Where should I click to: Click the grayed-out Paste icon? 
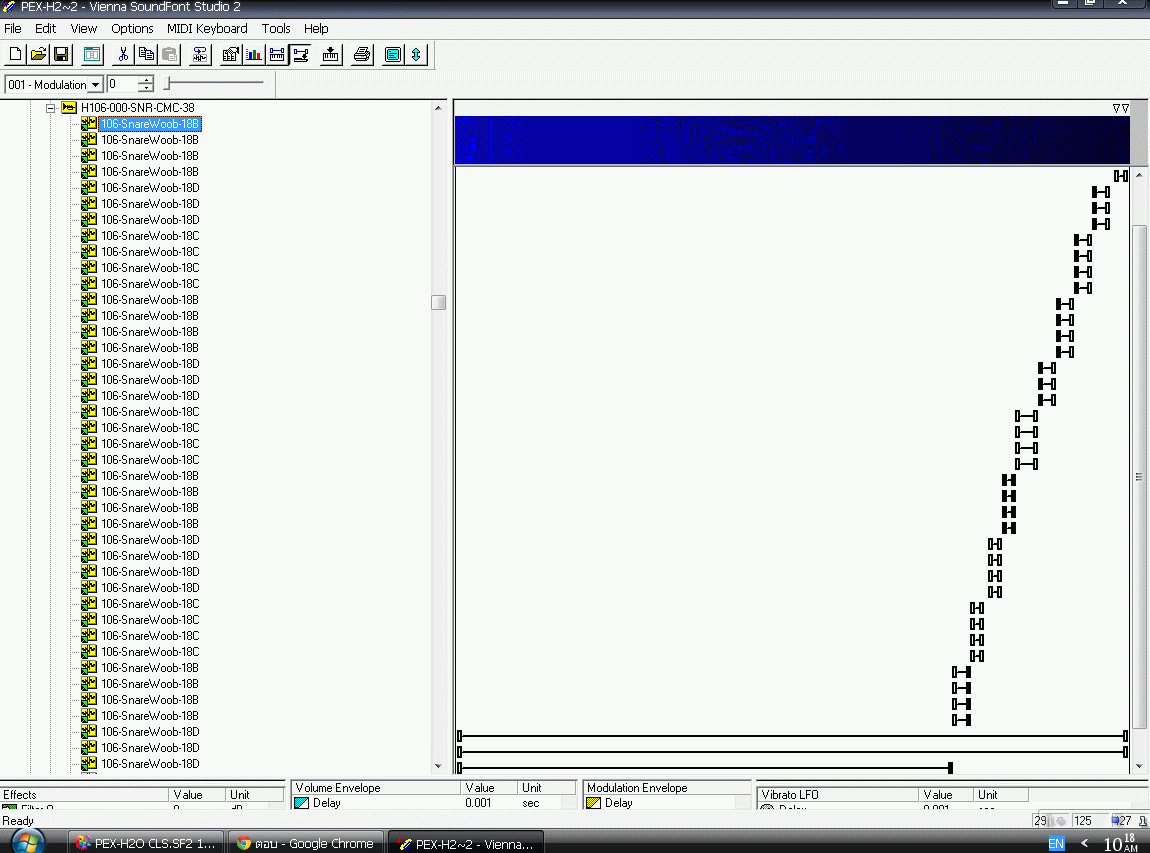169,54
